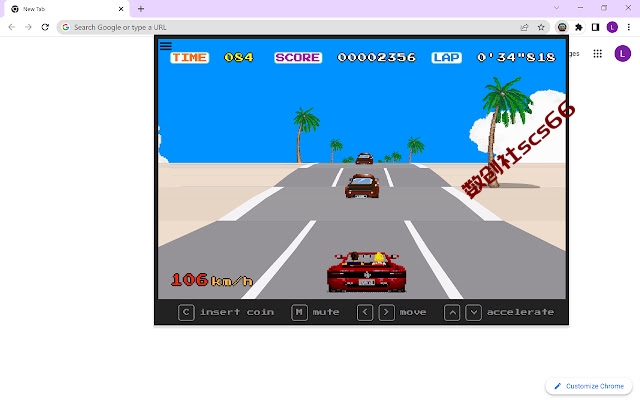Open the Extensions puzzle piece menu
The image size is (640, 400).
click(x=579, y=27)
